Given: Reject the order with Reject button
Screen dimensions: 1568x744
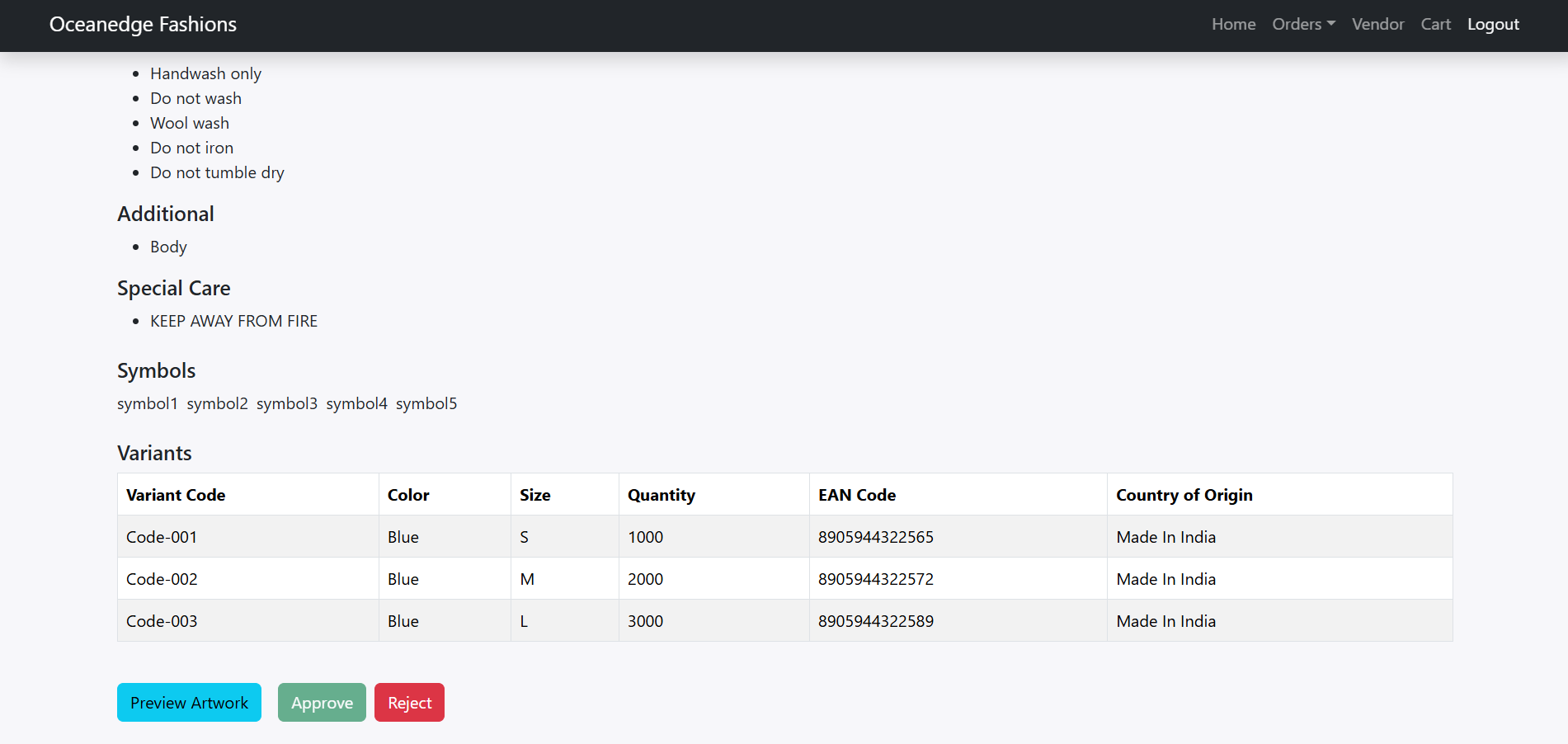Looking at the screenshot, I should pos(409,703).
